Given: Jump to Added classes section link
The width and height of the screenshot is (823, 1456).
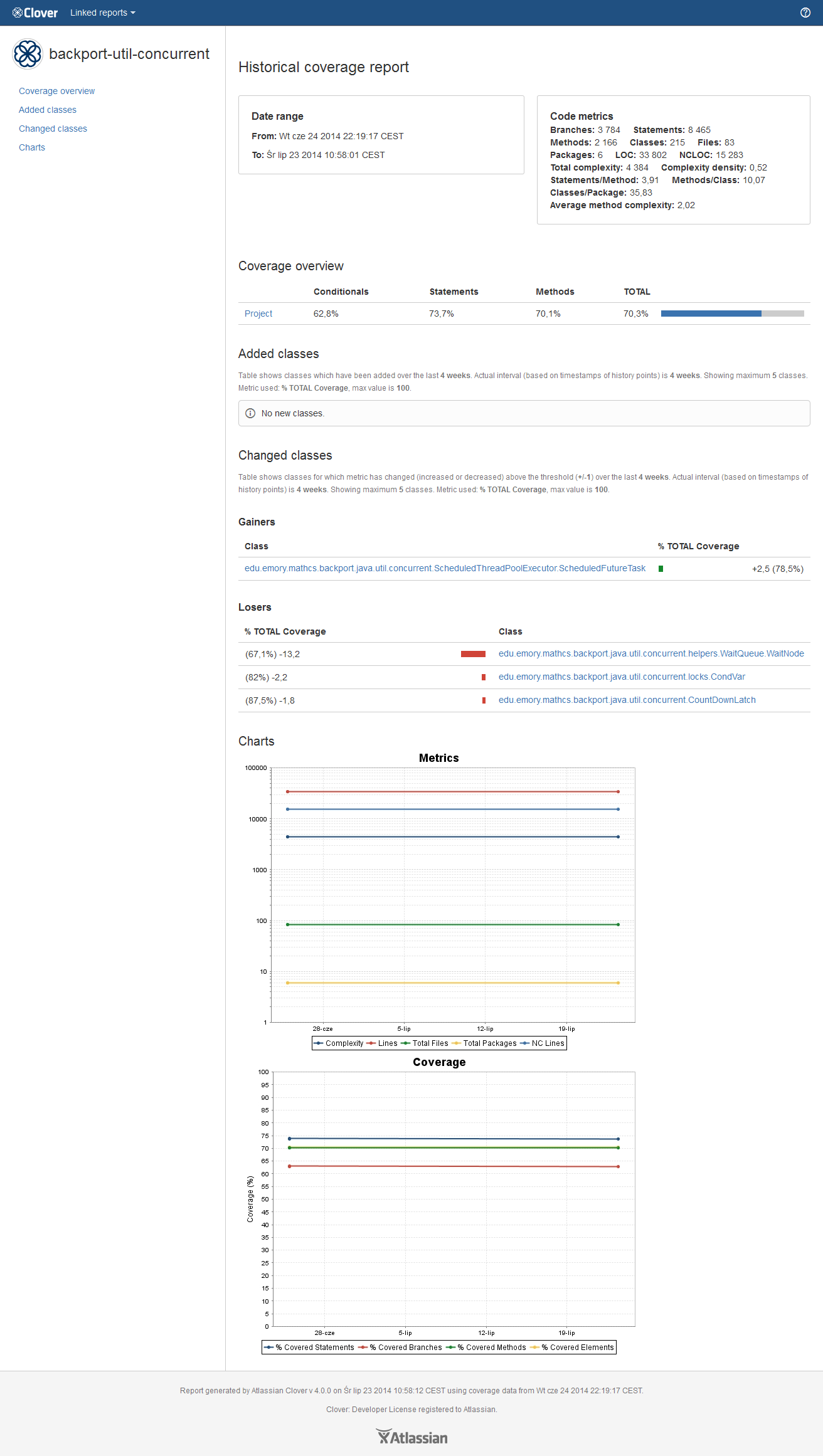Looking at the screenshot, I should tap(48, 110).
